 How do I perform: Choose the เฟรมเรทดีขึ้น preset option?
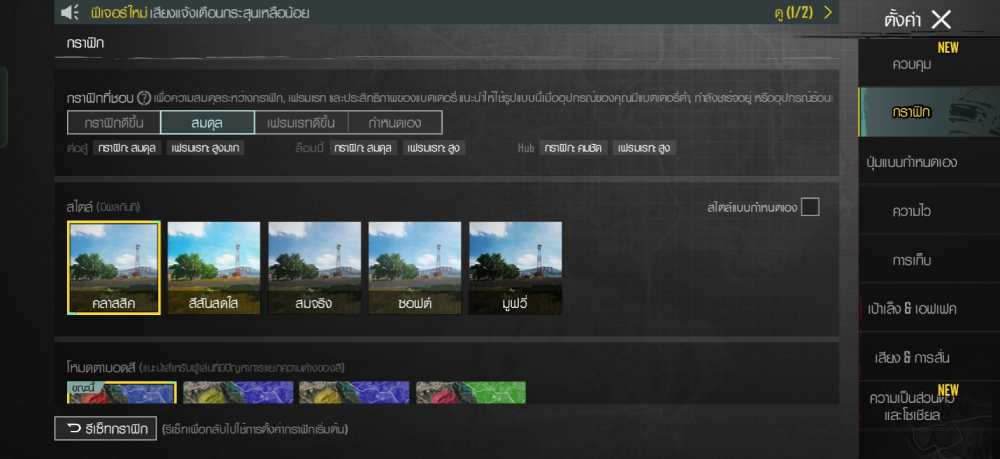click(x=301, y=122)
